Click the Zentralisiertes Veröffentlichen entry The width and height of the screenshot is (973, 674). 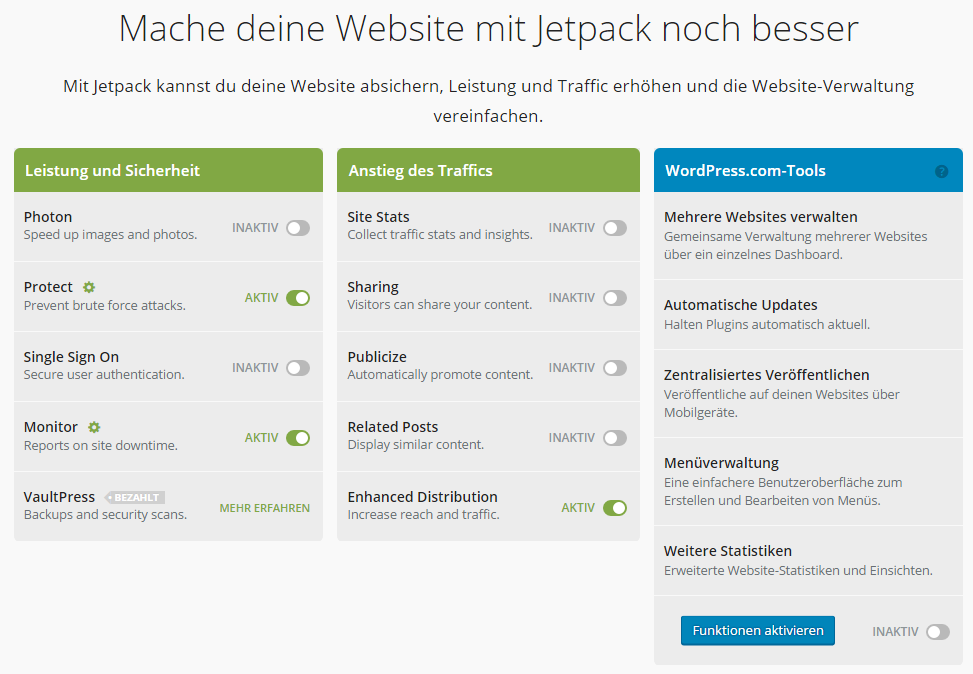point(809,394)
